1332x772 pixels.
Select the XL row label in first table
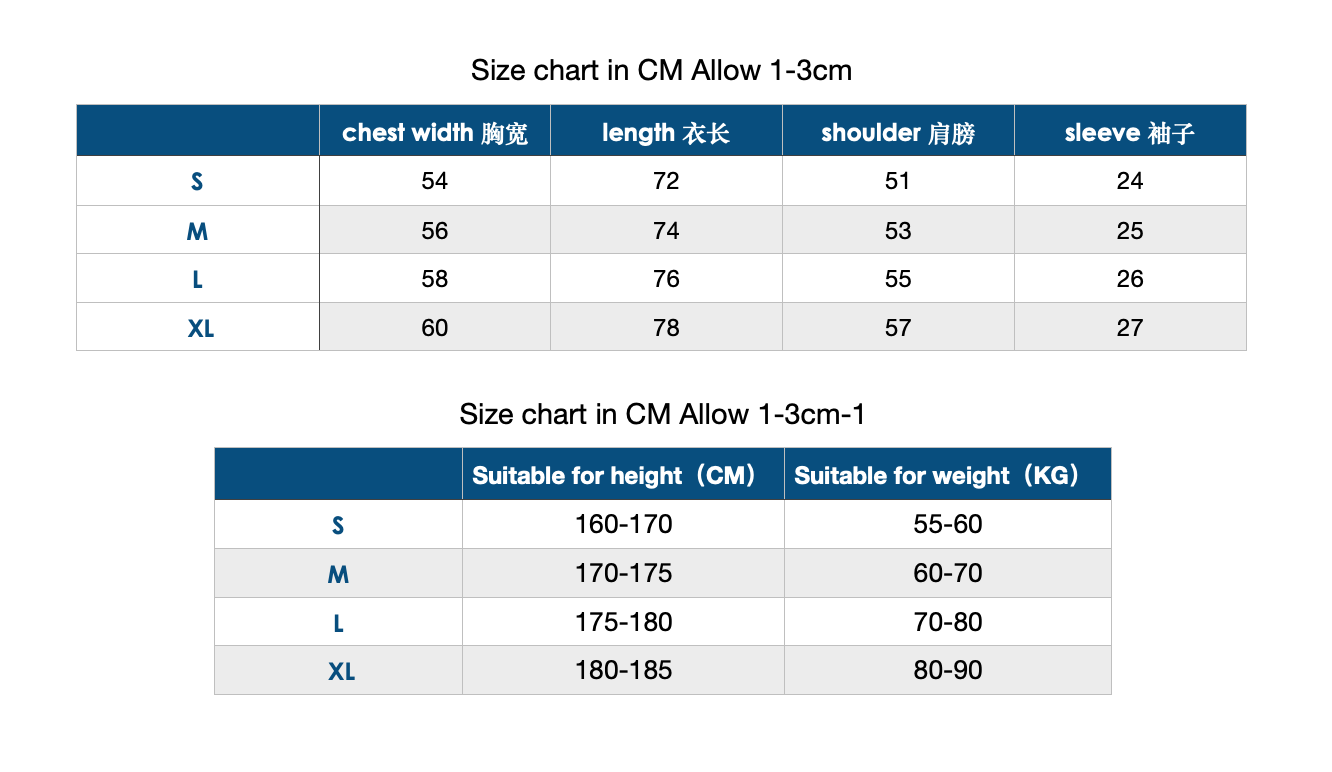tap(198, 327)
